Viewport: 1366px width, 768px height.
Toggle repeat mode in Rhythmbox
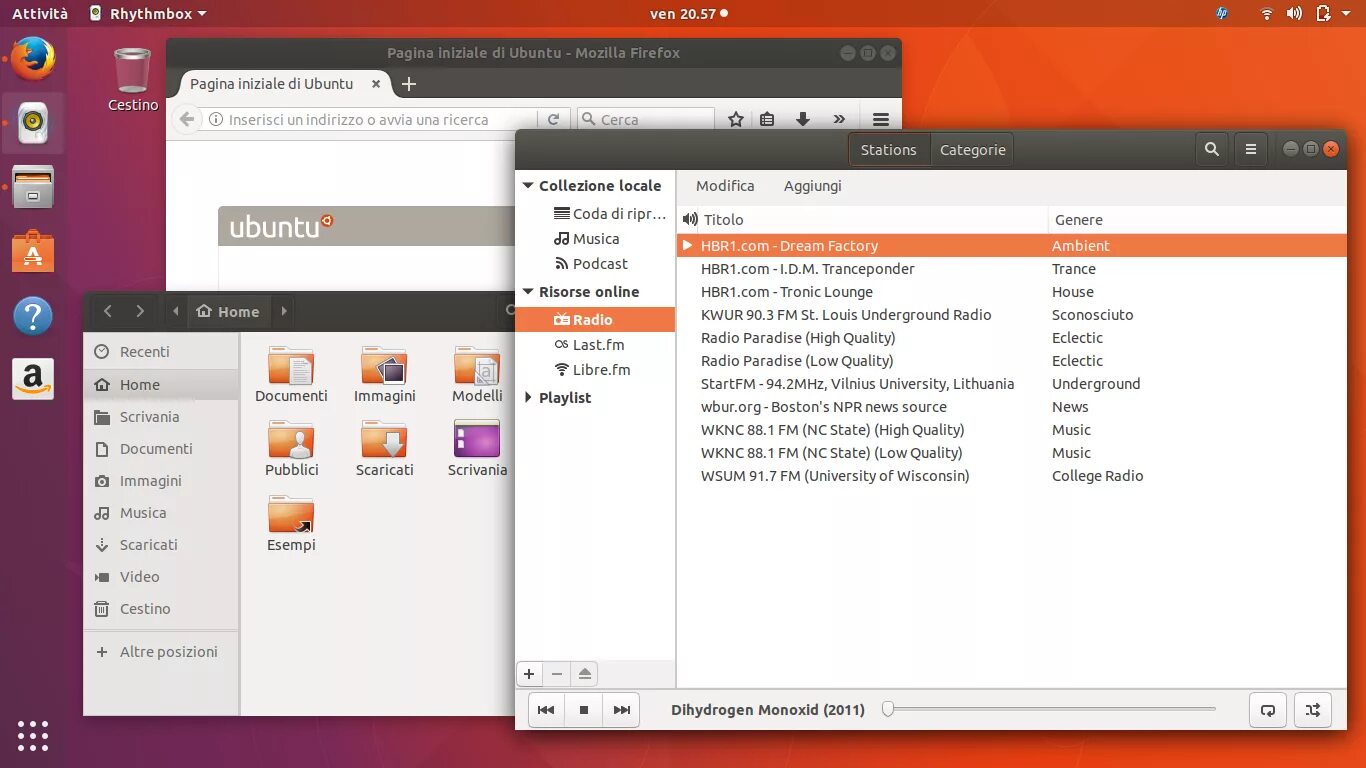pos(1268,710)
